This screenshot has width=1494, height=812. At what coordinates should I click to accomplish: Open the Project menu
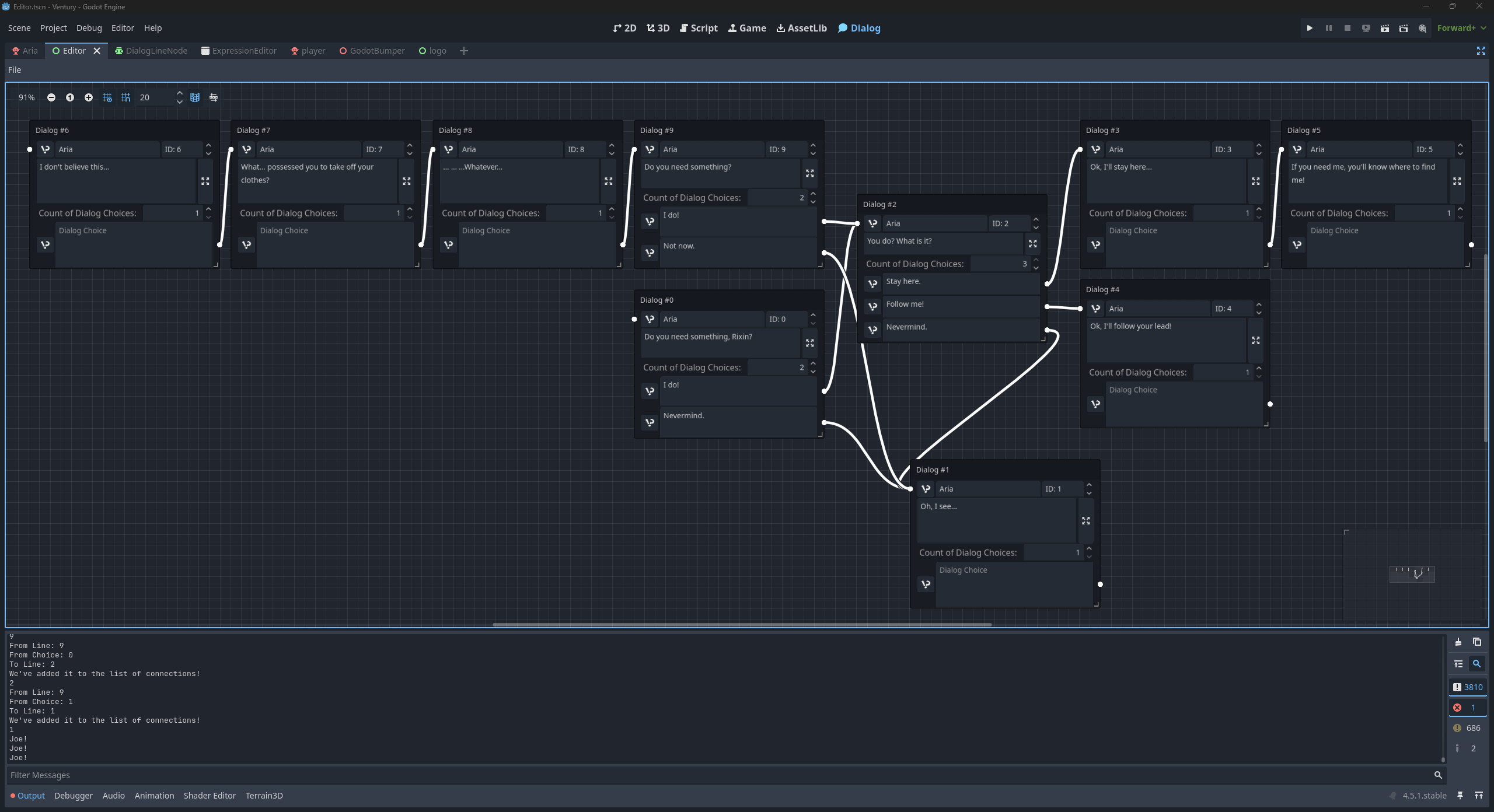(53, 28)
